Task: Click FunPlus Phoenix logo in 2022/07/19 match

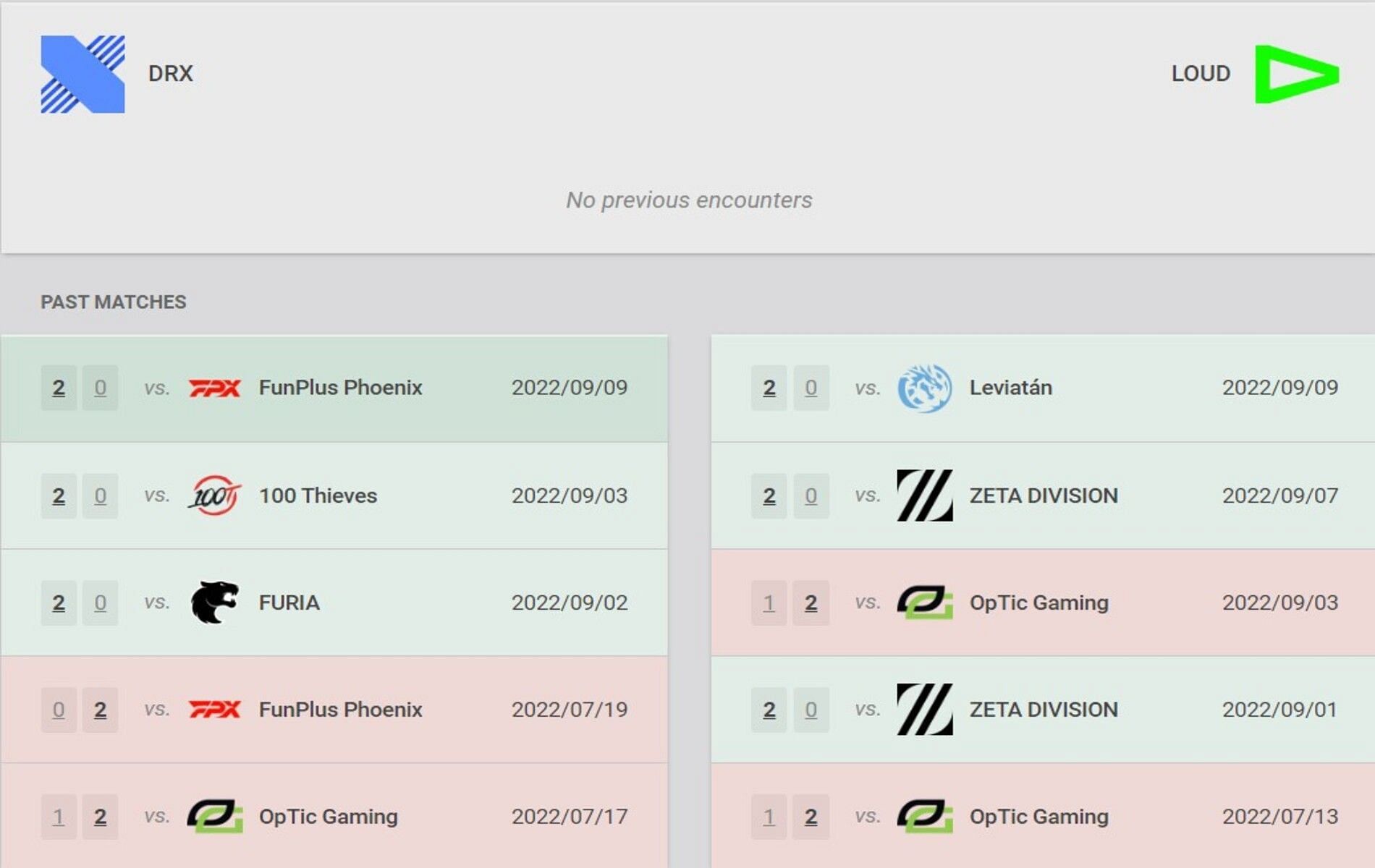Action: [214, 710]
